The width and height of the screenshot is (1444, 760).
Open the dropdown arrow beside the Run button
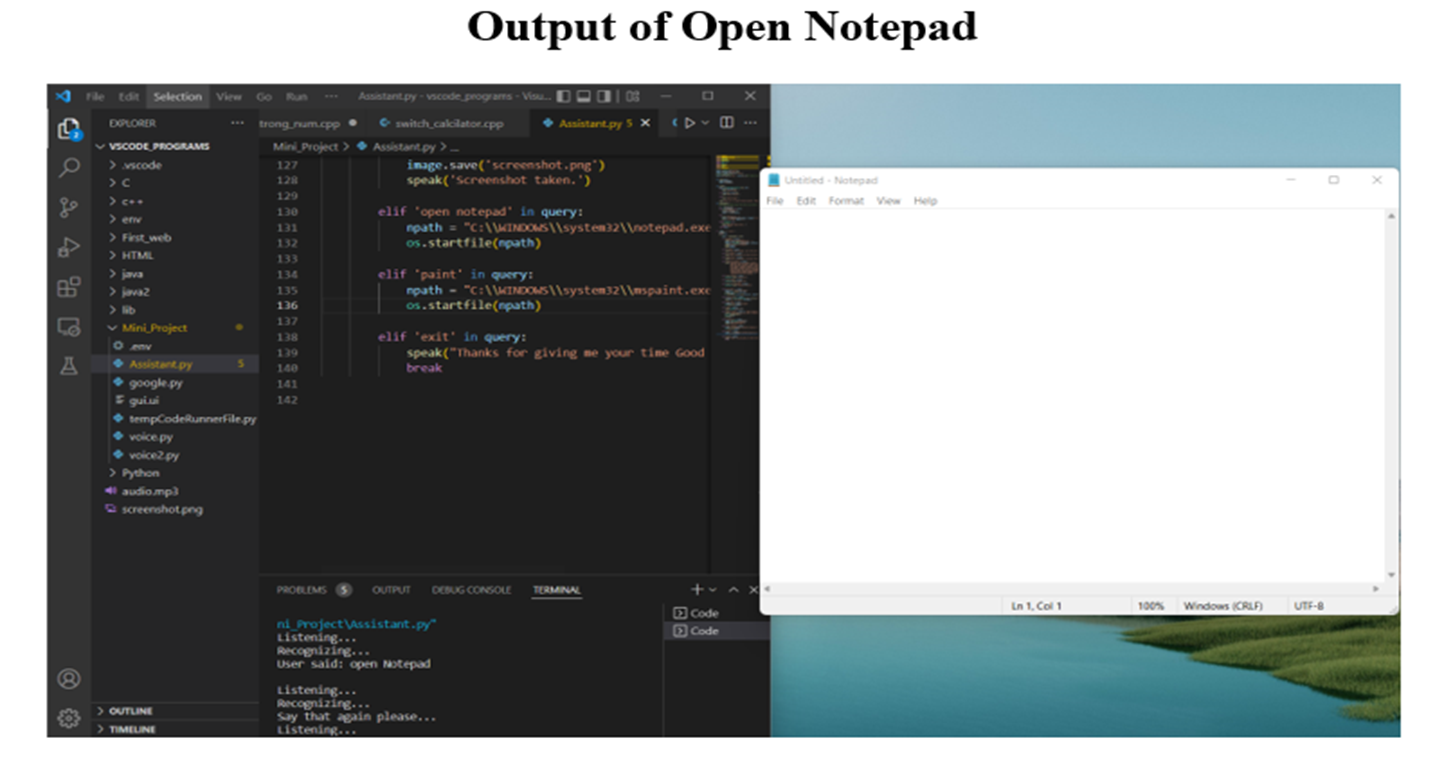click(x=705, y=123)
